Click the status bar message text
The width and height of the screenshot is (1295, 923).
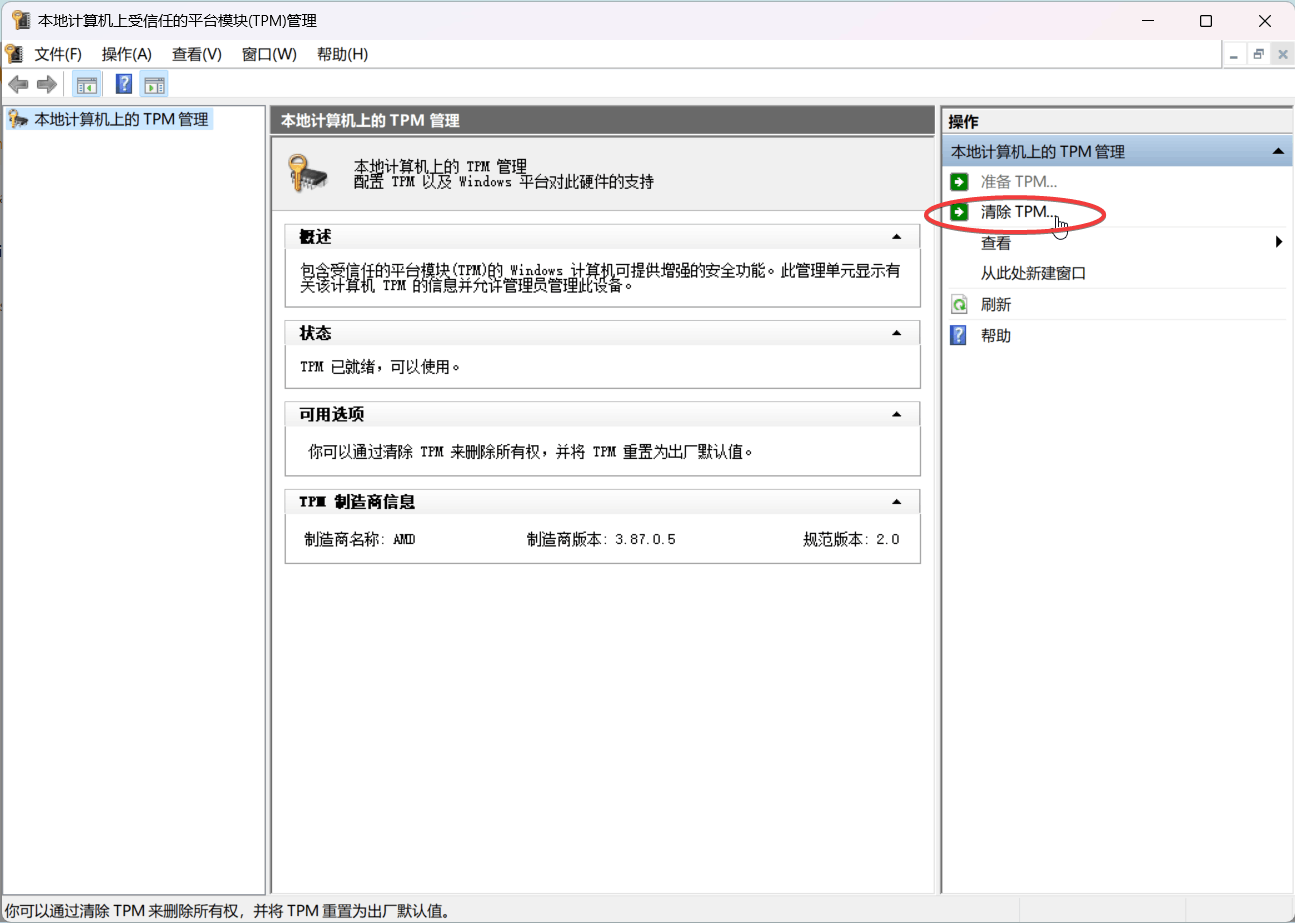tap(227, 910)
